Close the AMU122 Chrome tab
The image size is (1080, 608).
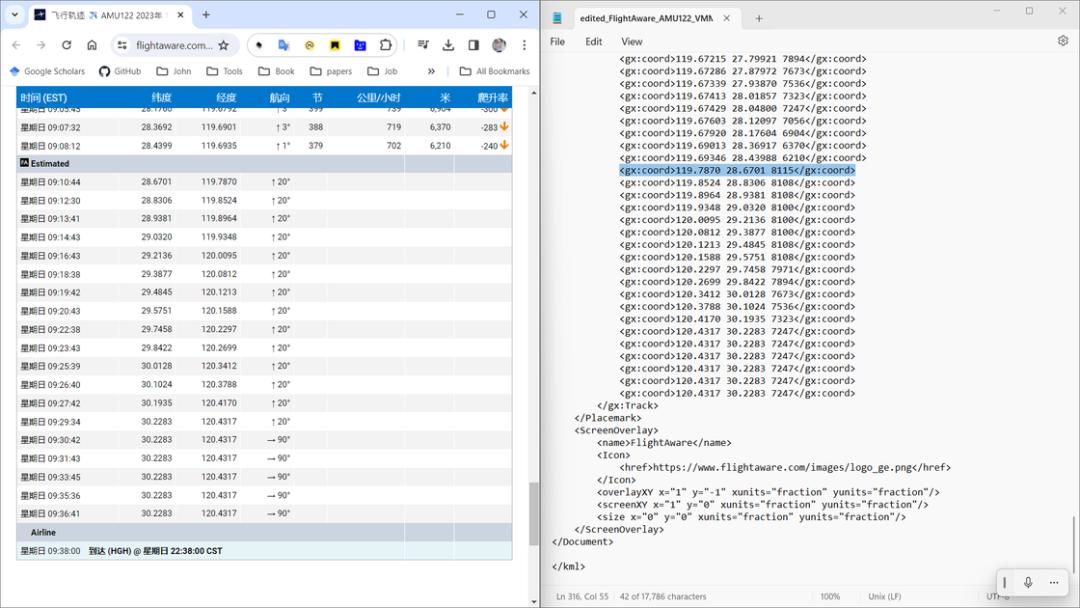coord(180,14)
